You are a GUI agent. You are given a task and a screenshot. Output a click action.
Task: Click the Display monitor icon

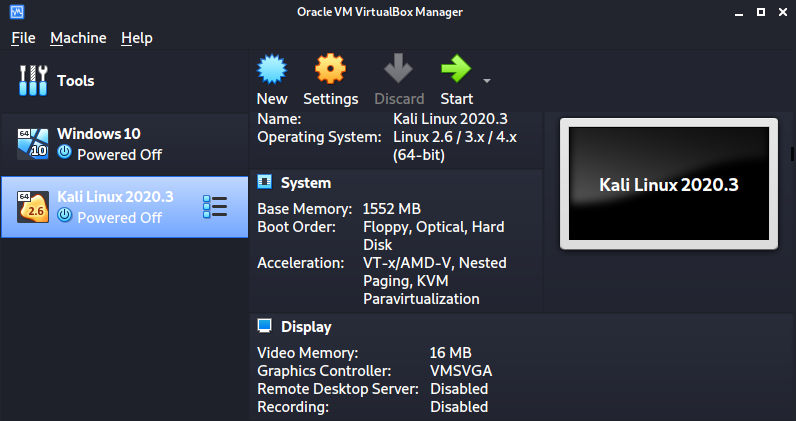(x=265, y=327)
